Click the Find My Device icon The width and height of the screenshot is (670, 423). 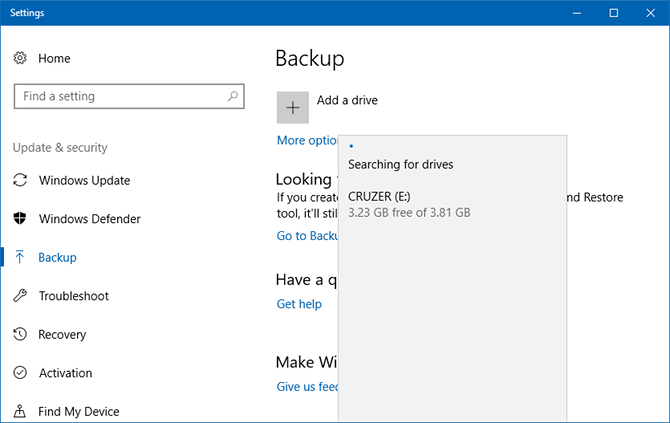tap(20, 411)
